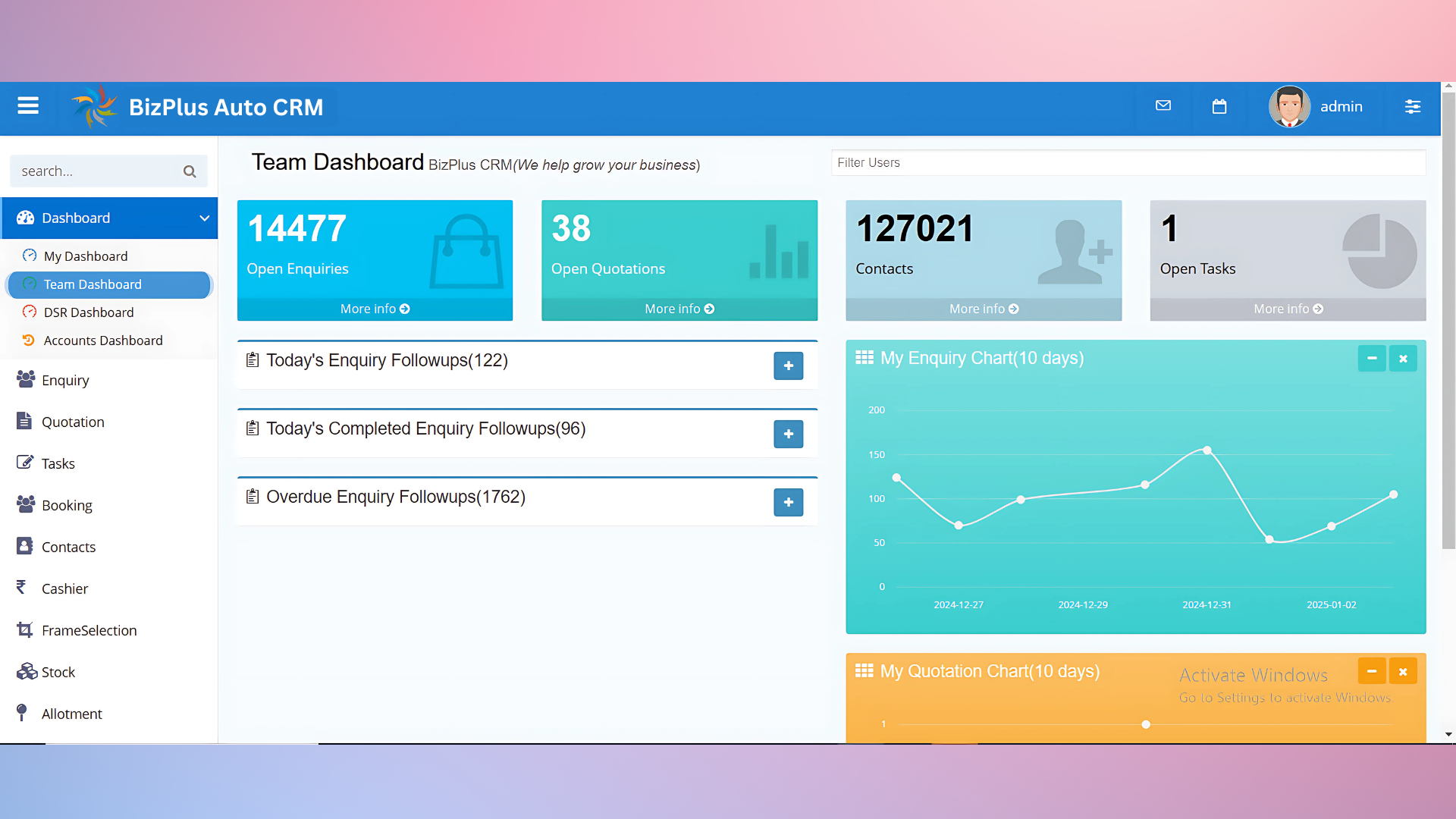Click the pie chart icon on Open Tasks card
The width and height of the screenshot is (1456, 819).
click(1379, 251)
